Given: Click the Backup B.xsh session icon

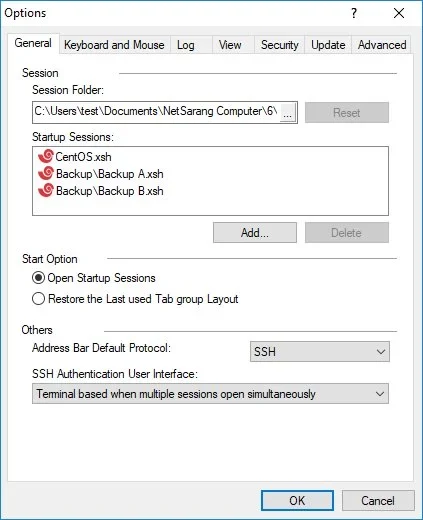Looking at the screenshot, I should point(46,190).
